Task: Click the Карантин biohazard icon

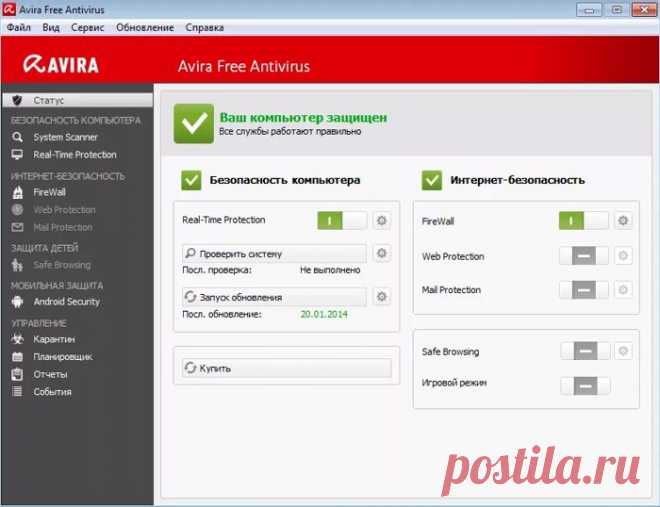Action: [17, 339]
